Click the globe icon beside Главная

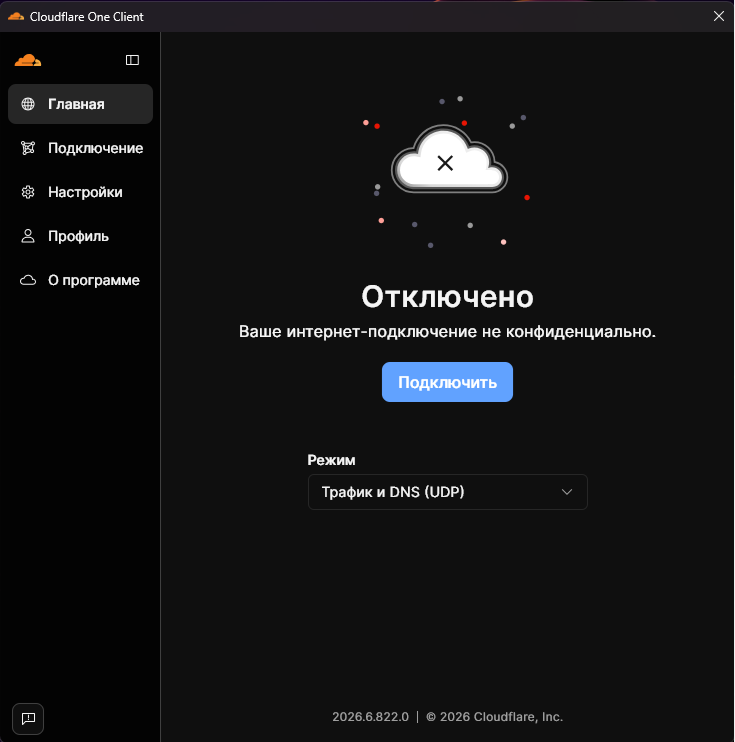coord(28,104)
